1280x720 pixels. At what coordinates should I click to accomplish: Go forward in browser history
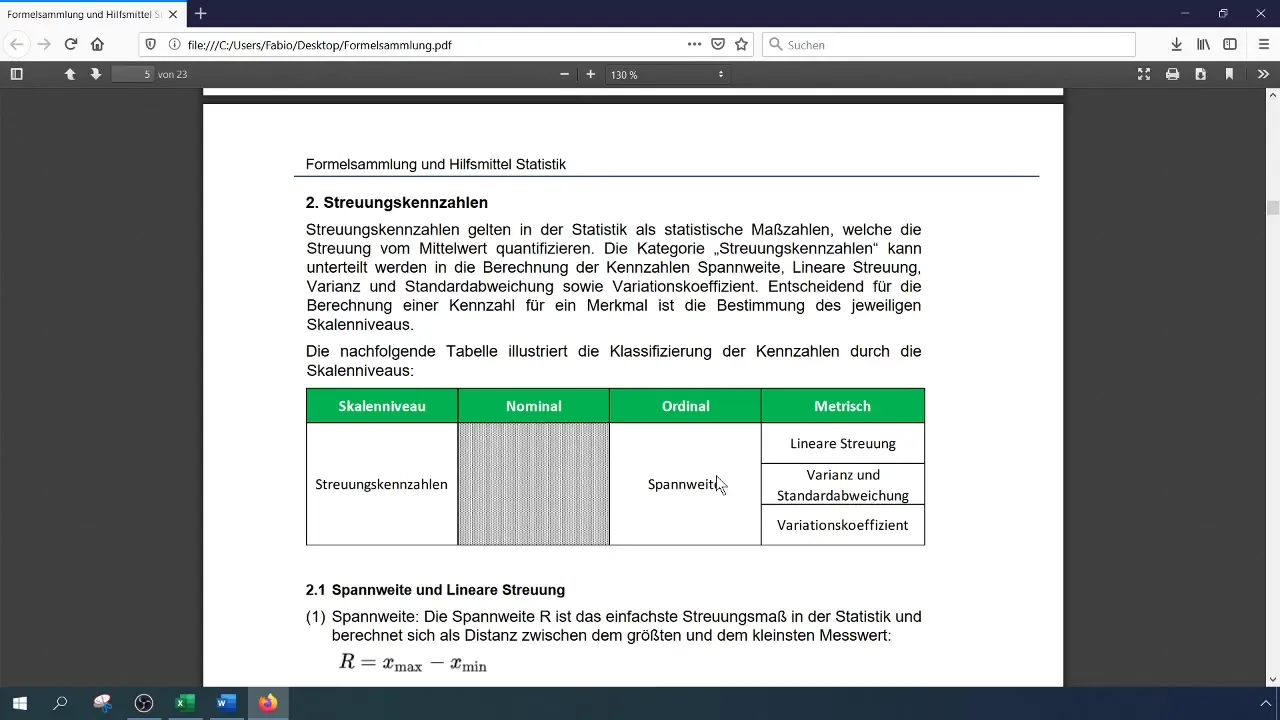[x=44, y=44]
